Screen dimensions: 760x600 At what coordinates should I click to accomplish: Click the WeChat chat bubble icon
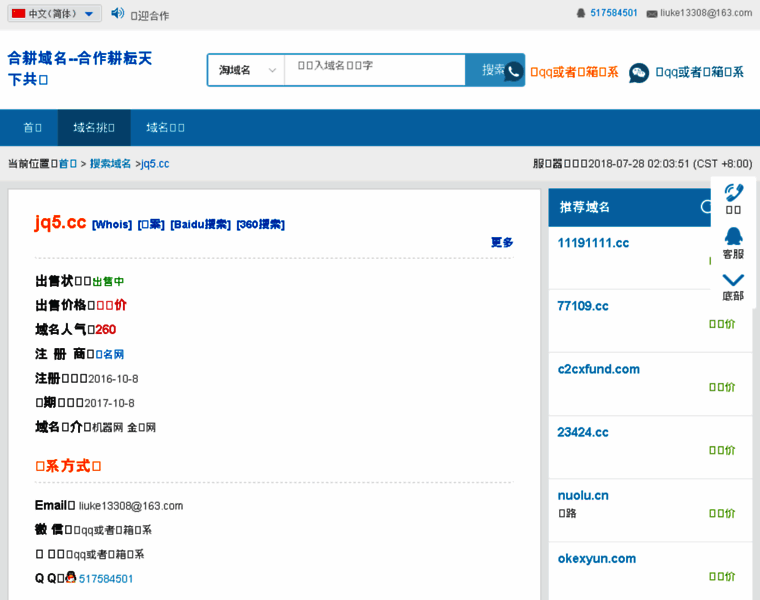coord(639,73)
